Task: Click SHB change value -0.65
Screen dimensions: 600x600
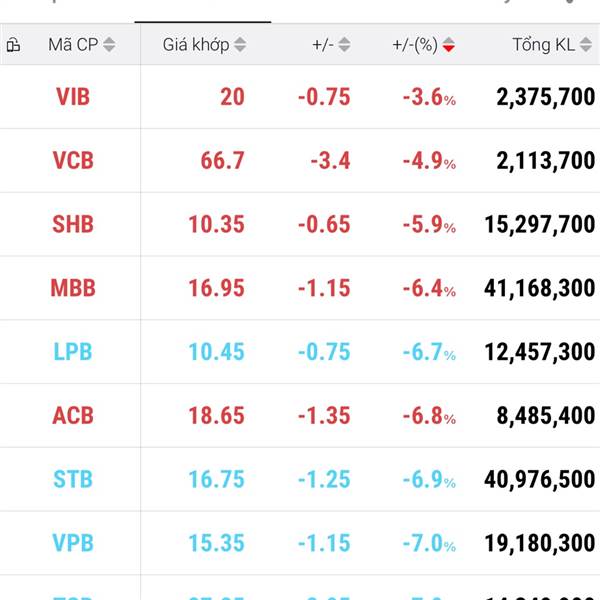Action: click(324, 224)
